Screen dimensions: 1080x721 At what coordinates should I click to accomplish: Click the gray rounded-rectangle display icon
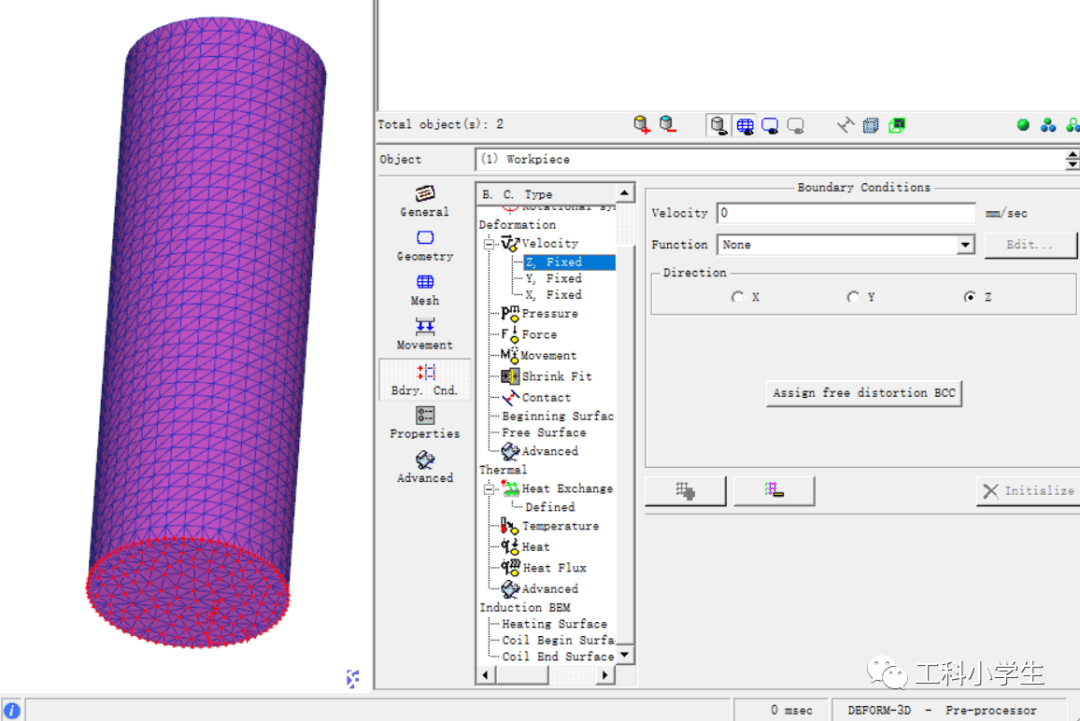(796, 126)
